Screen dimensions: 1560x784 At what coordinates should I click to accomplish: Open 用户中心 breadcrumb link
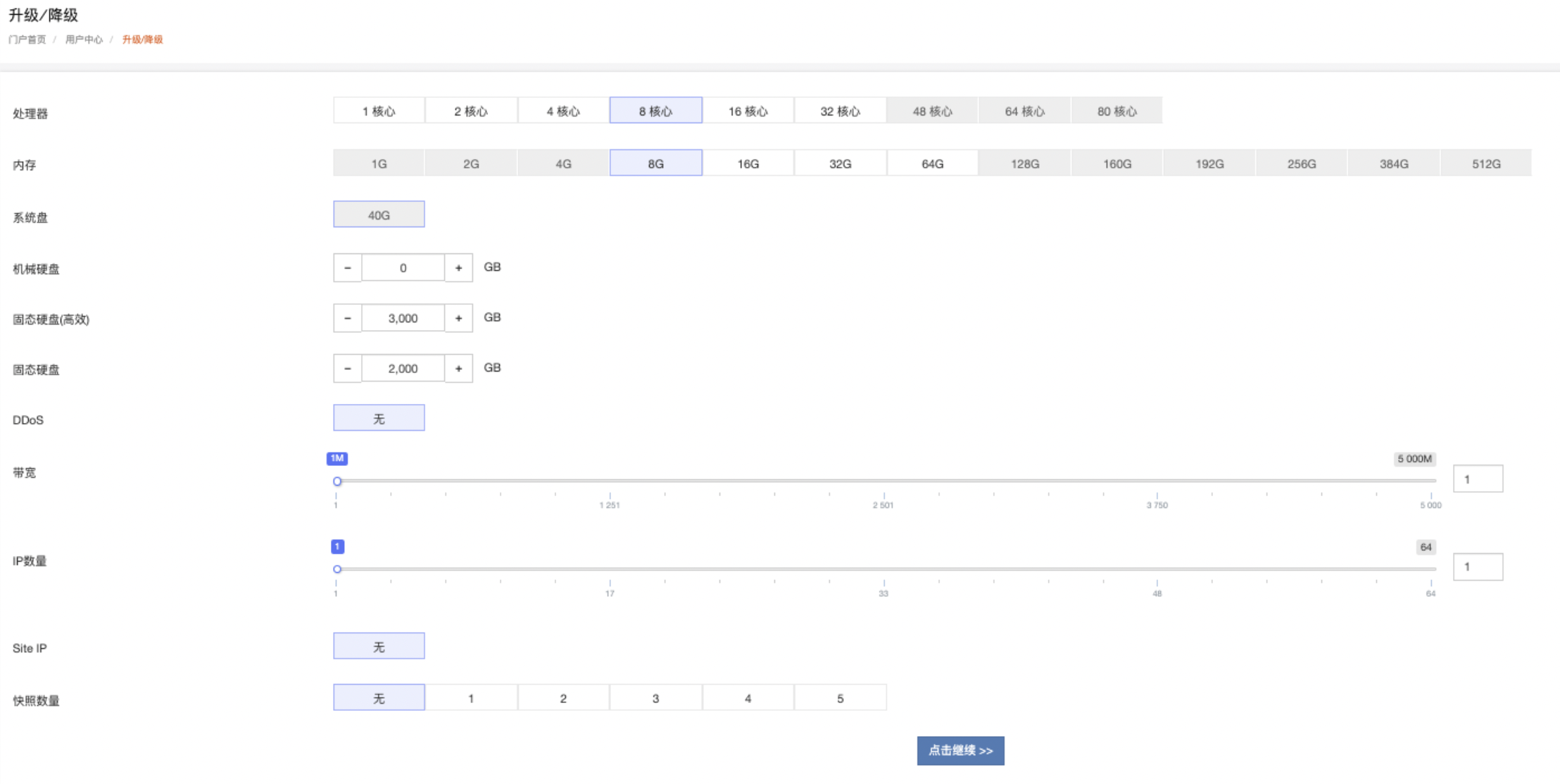(84, 39)
